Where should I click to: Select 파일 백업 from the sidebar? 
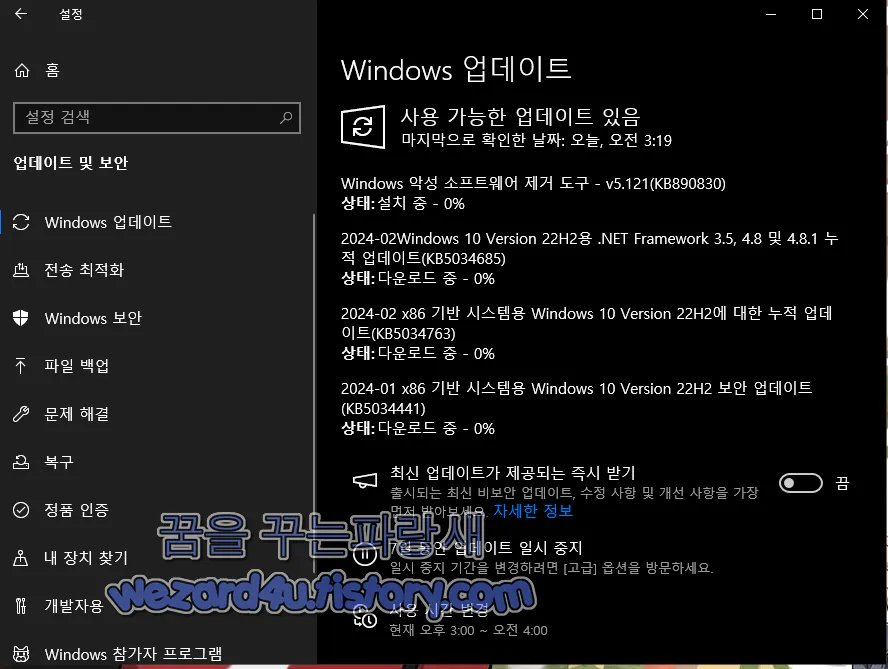pos(76,366)
